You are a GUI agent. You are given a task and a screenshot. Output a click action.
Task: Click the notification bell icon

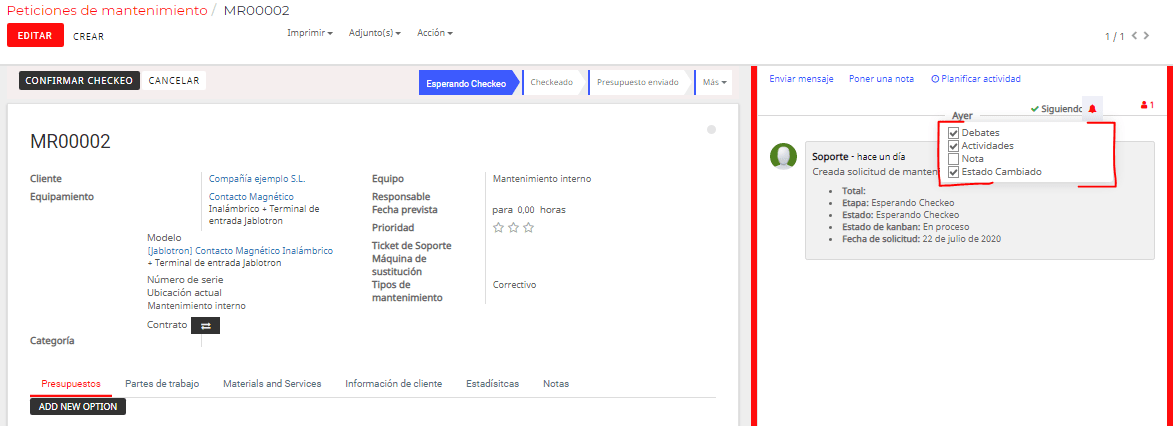click(x=1092, y=109)
